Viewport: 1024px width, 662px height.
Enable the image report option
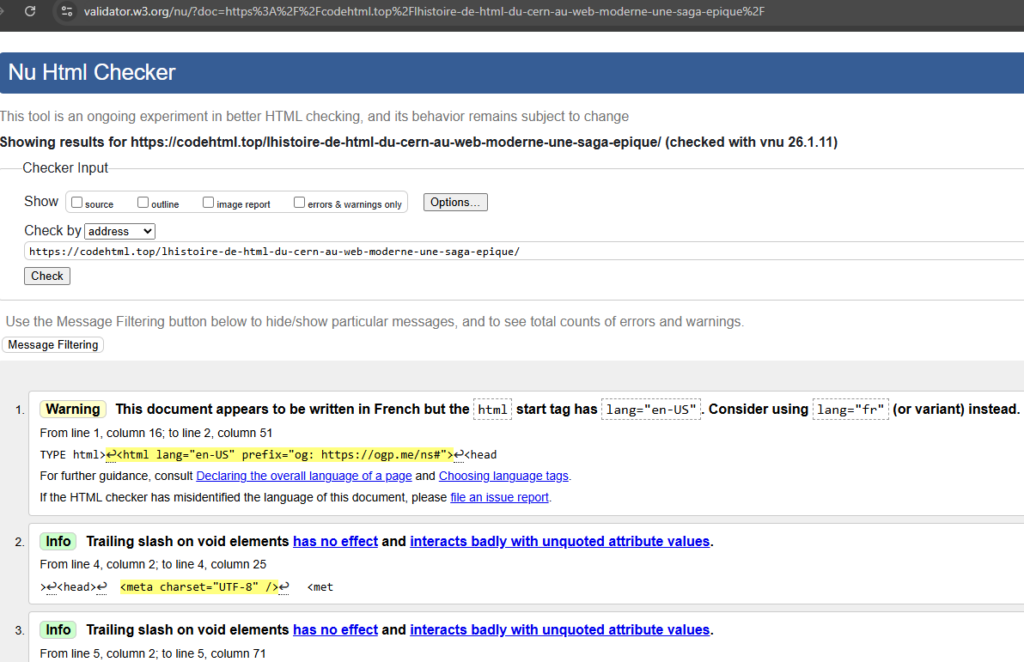pyautogui.click(x=208, y=202)
